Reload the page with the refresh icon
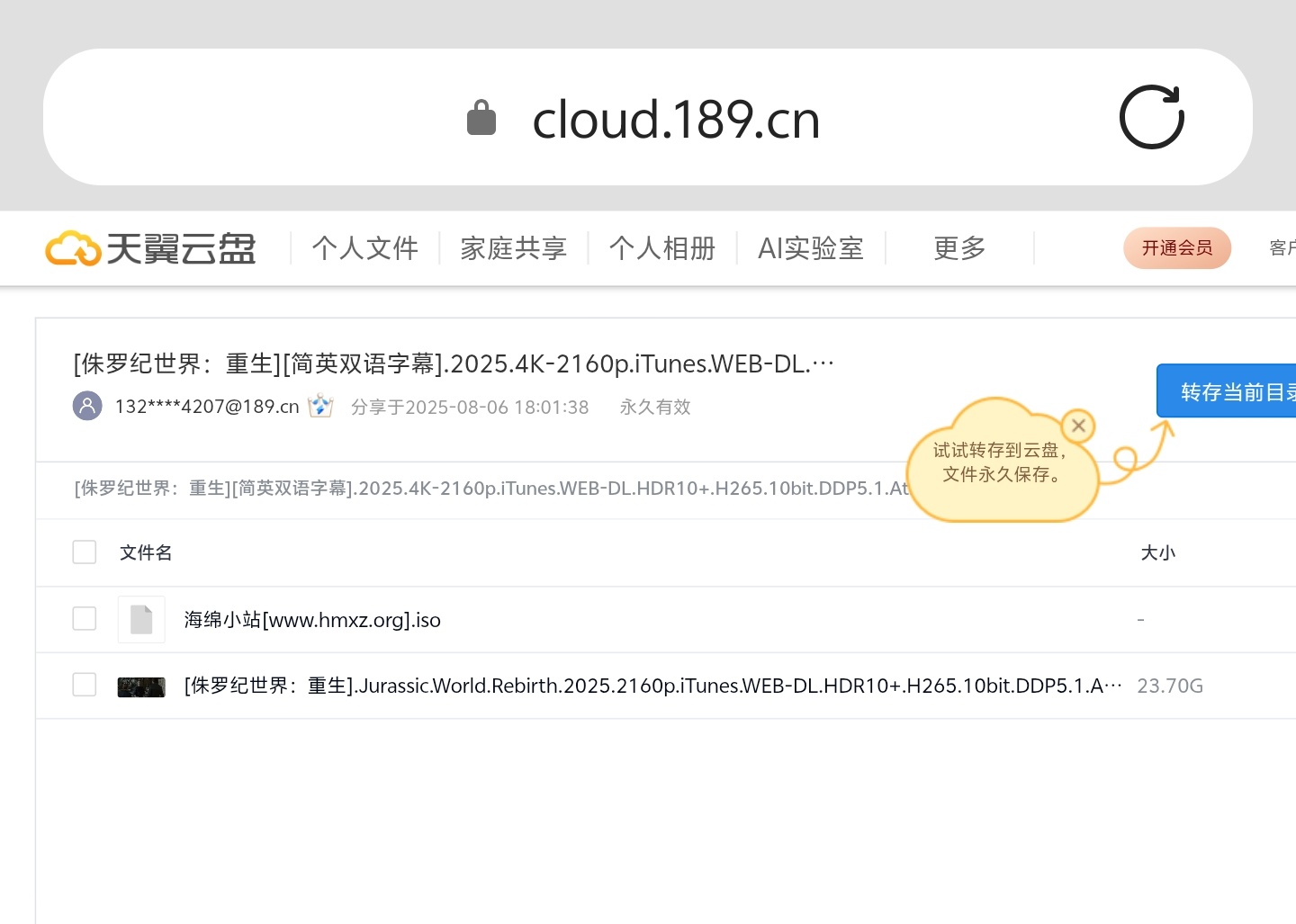This screenshot has width=1296, height=924. click(1152, 117)
